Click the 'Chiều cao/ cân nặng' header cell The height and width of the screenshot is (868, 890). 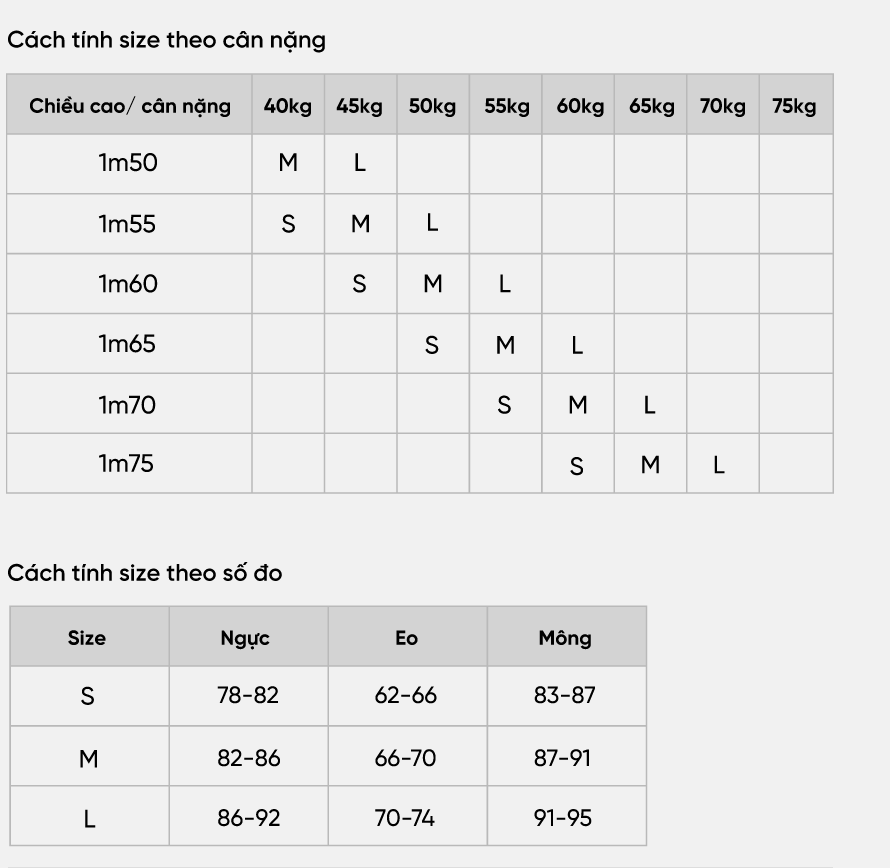[129, 104]
